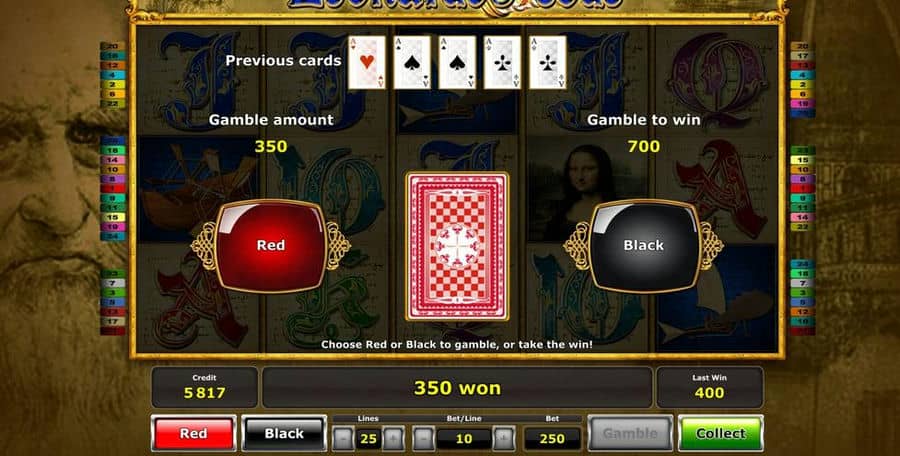Decrease the Bet/Line value
This screenshot has height=456, width=900.
[423, 439]
